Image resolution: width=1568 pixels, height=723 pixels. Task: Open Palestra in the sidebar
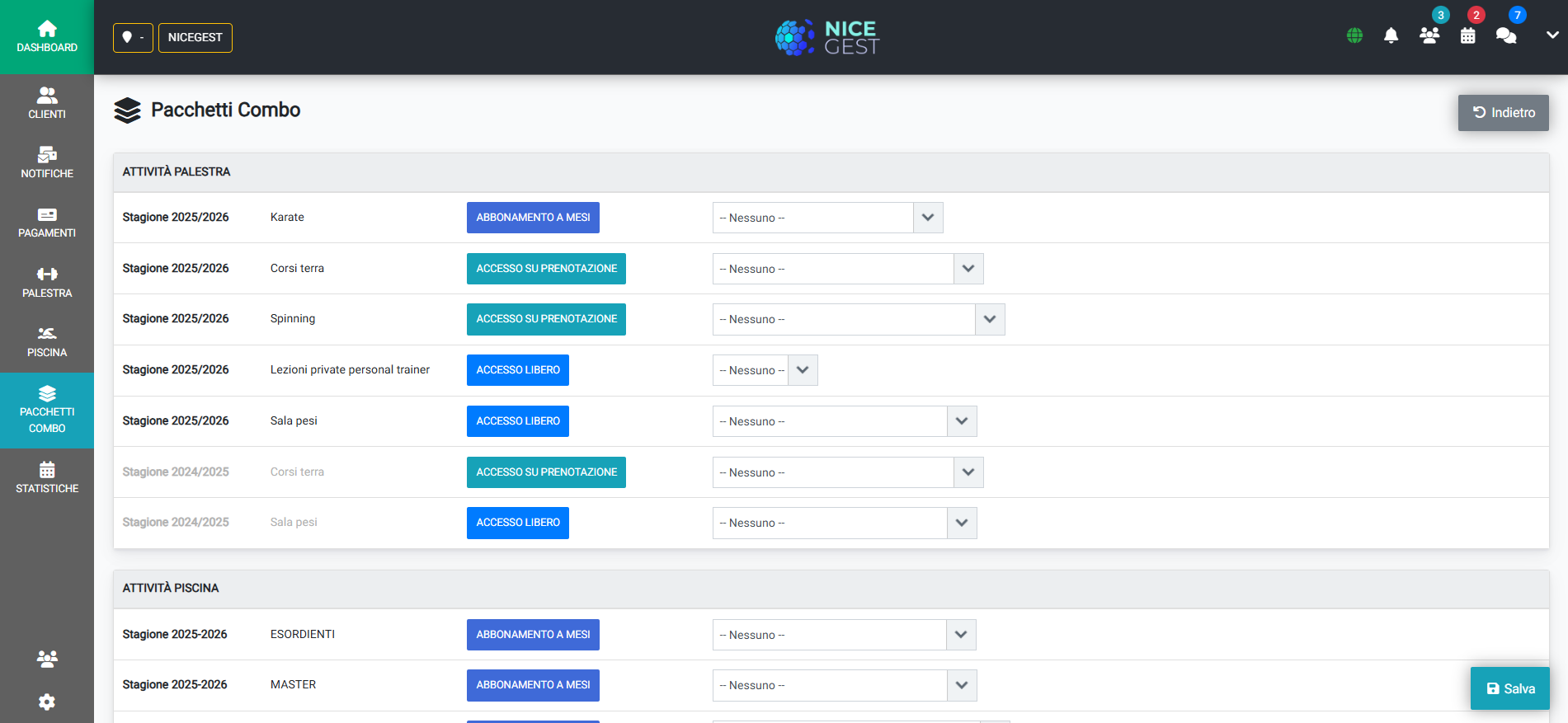(x=47, y=283)
